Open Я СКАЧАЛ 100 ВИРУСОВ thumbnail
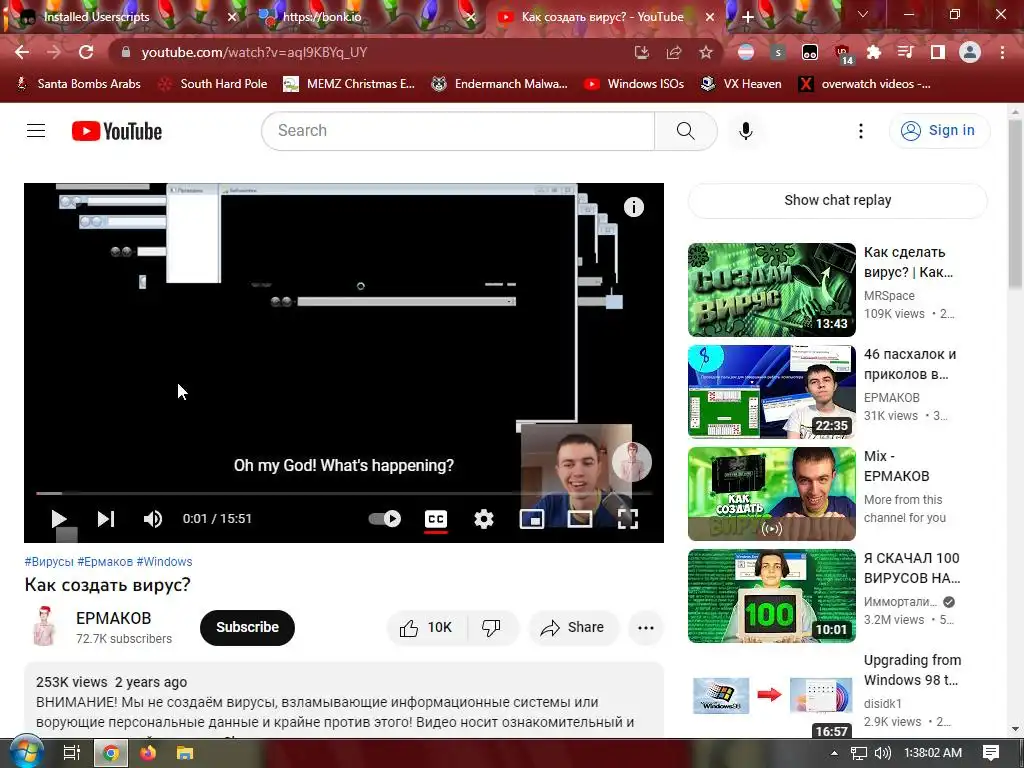1024x768 pixels. tap(771, 596)
